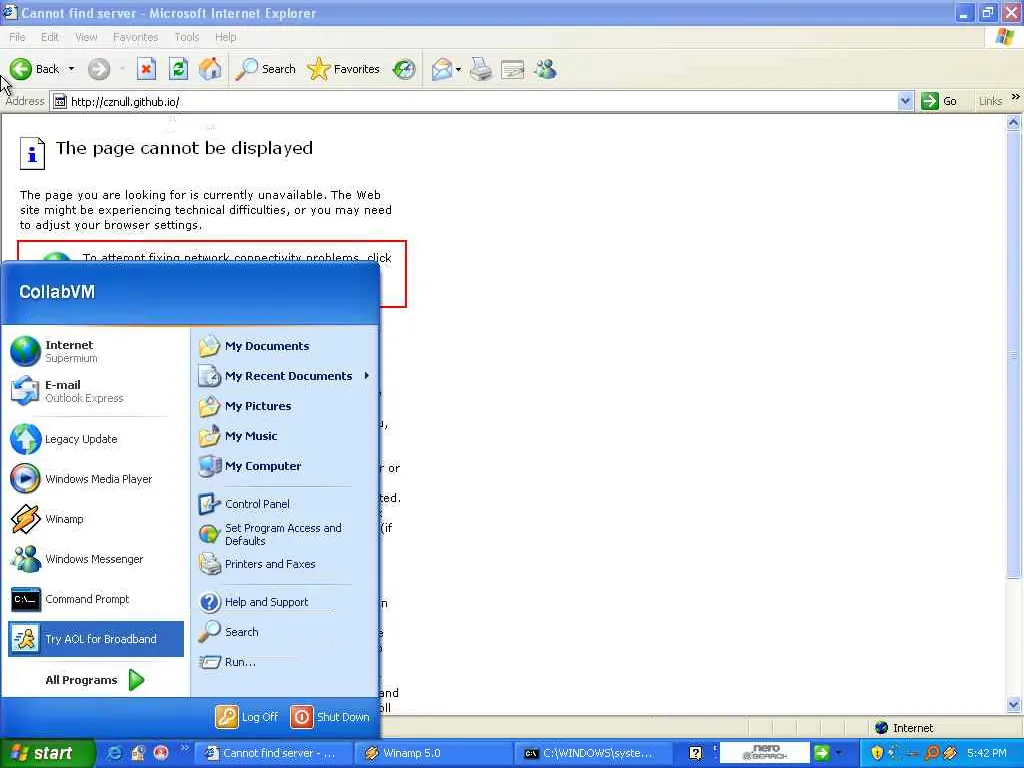The width and height of the screenshot is (1024, 768).
Task: Click the page scrollbar up arrow
Action: [x=1014, y=122]
